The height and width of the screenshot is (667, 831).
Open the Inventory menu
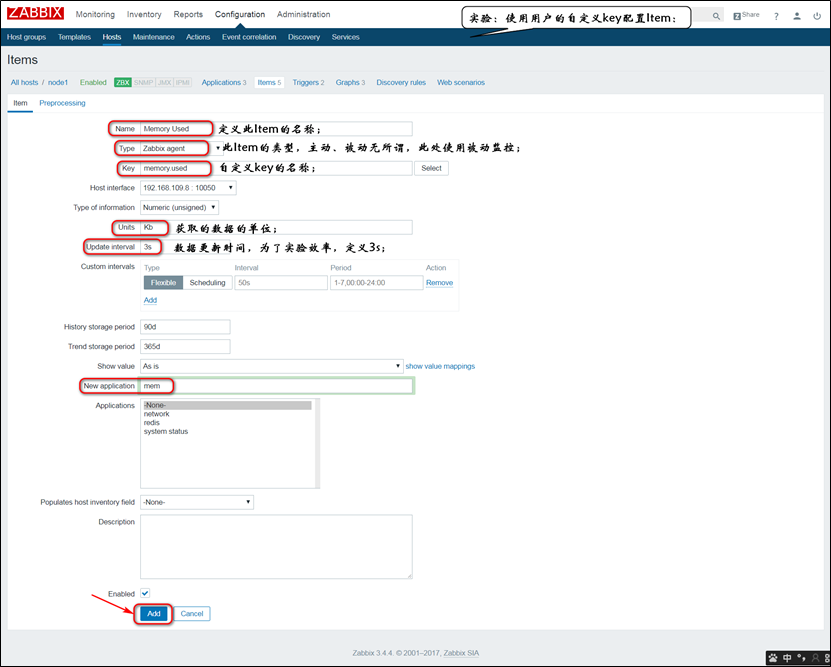(x=144, y=14)
